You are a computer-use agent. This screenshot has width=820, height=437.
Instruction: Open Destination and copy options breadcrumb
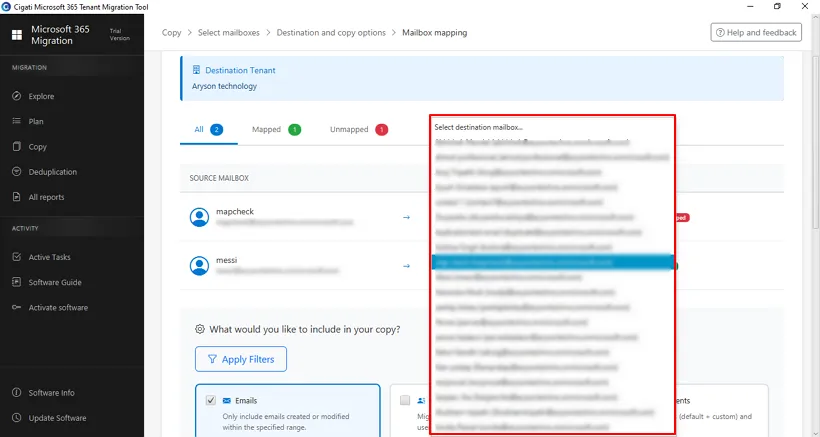331,32
